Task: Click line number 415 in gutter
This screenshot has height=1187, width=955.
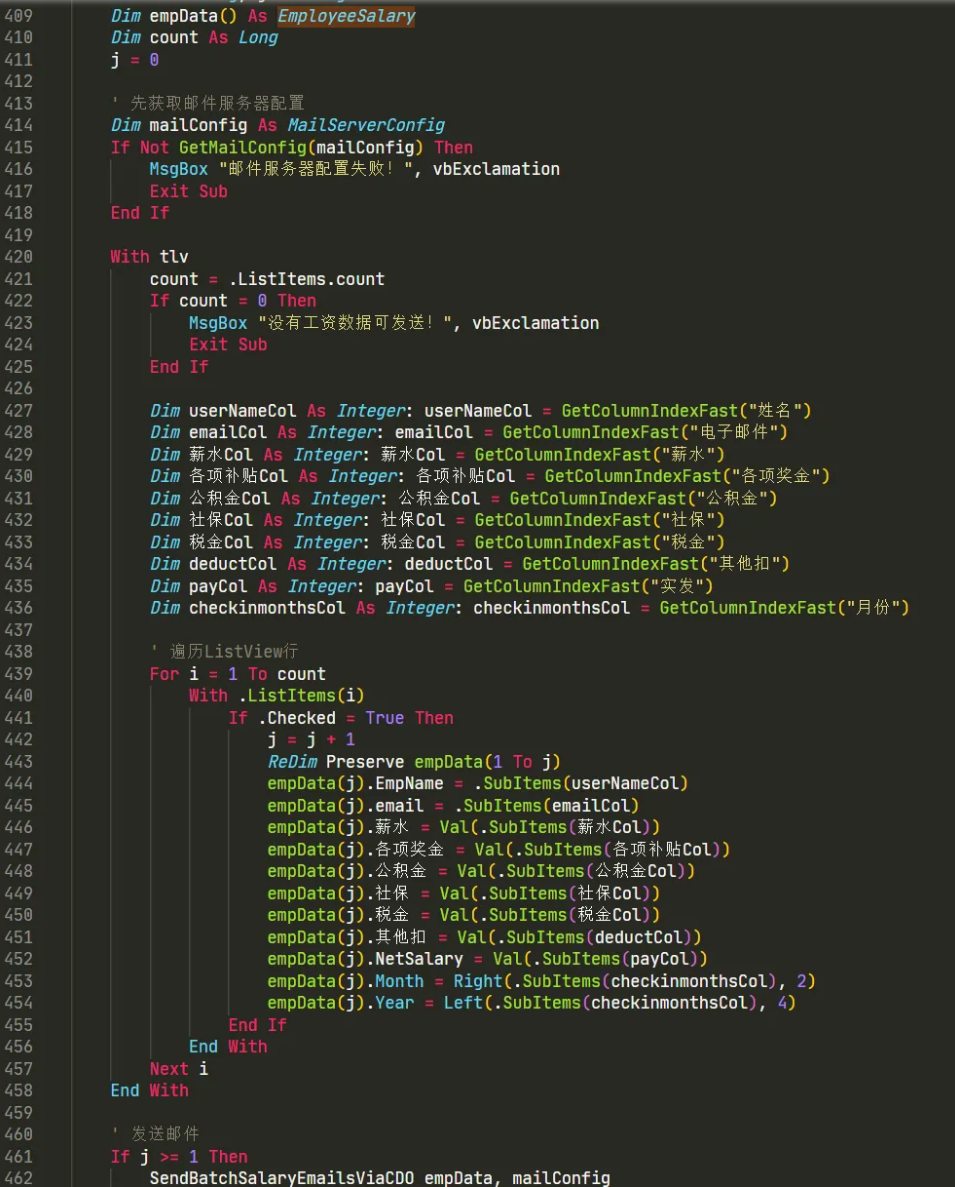Action: point(18,147)
